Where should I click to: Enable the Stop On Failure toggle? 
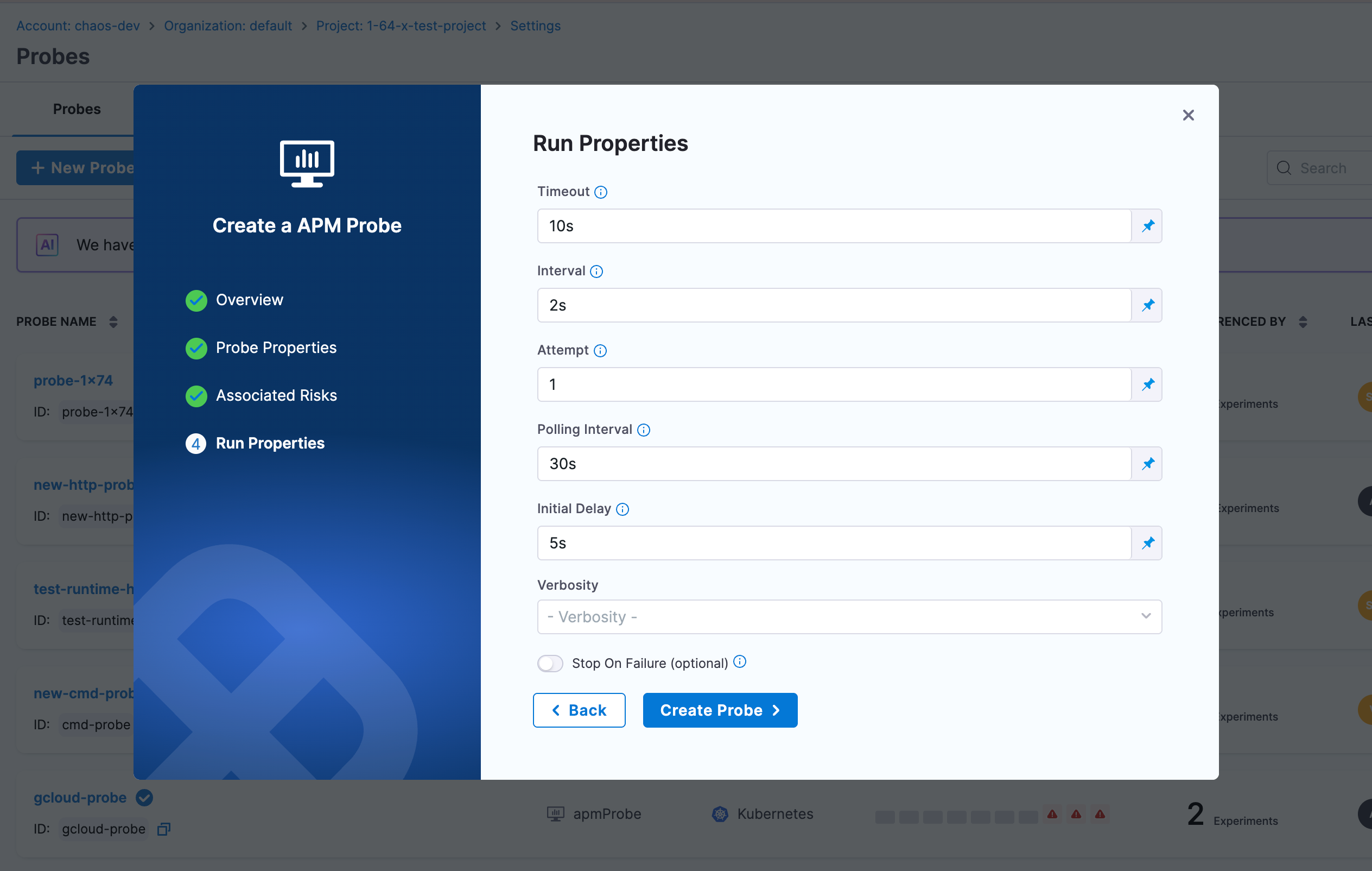click(x=550, y=663)
